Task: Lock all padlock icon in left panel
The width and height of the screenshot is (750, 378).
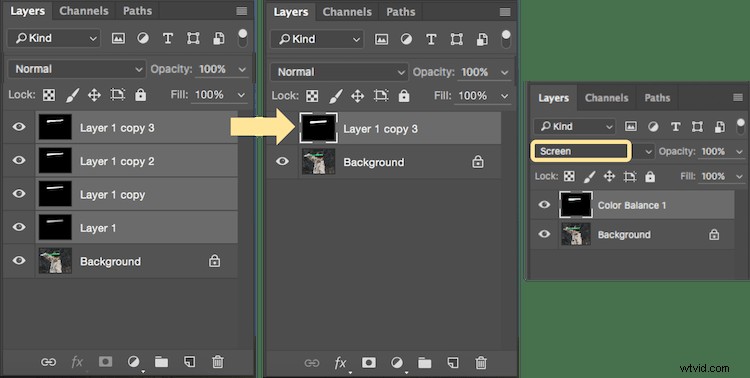Action: tap(140, 95)
